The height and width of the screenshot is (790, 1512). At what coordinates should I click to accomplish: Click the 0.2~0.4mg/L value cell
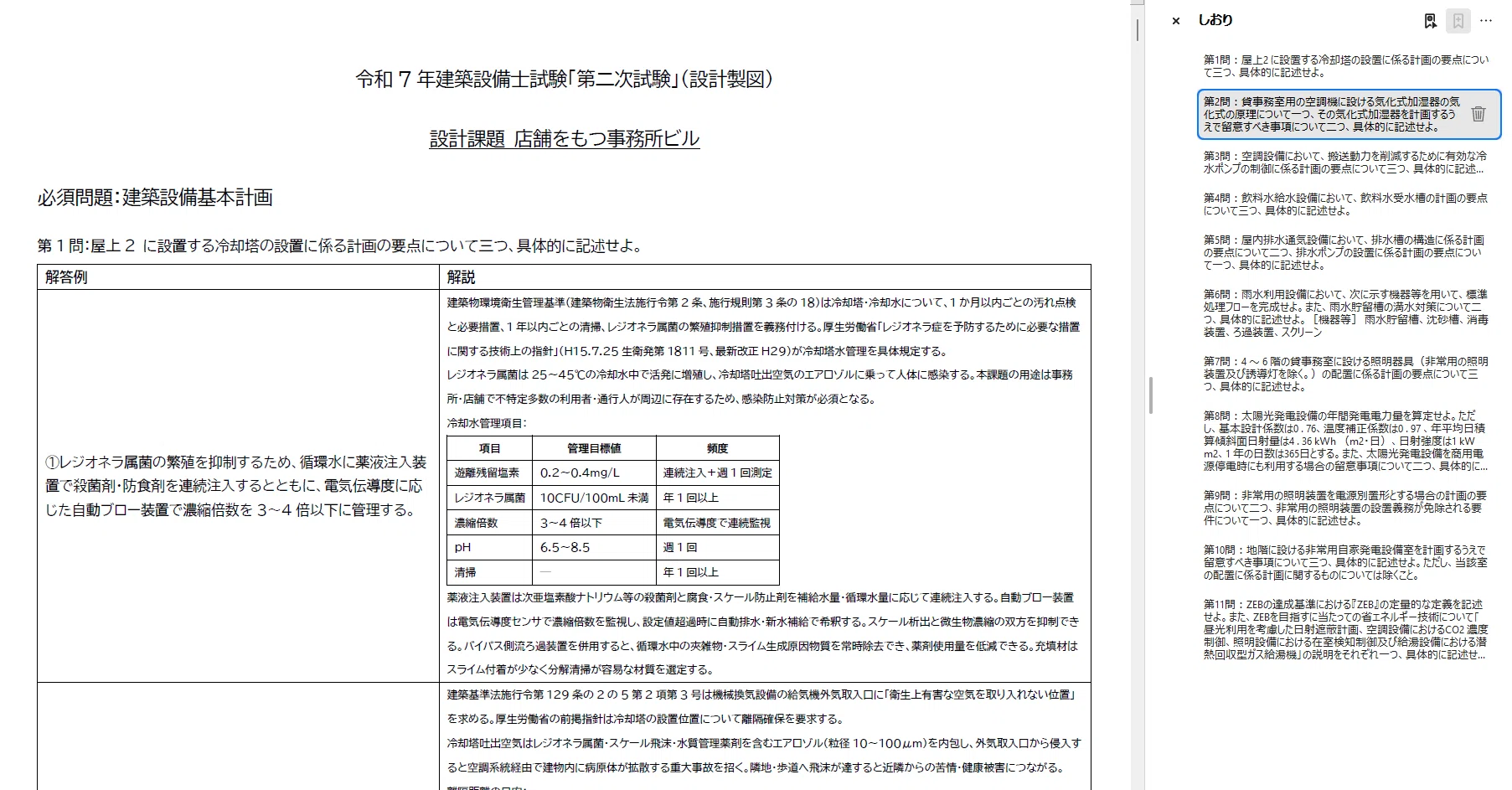594,472
